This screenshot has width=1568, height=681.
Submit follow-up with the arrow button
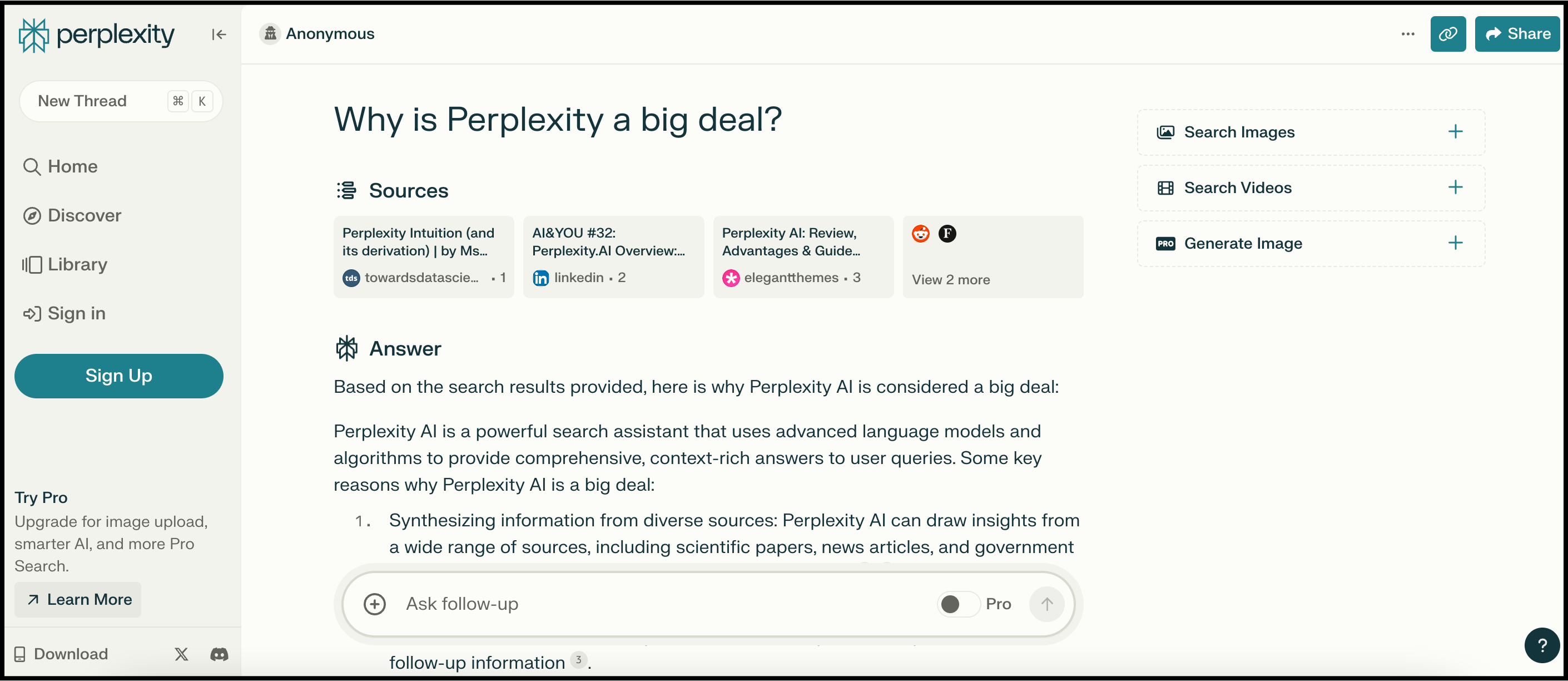coord(1046,604)
